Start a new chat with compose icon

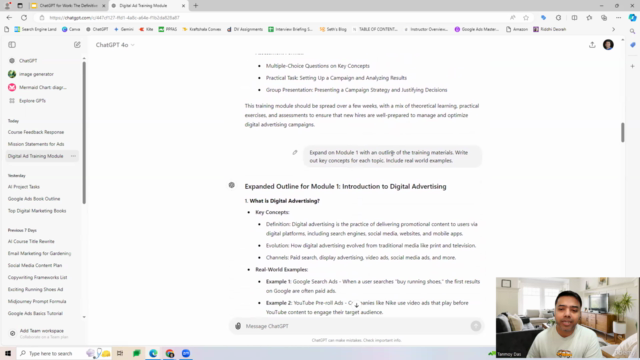click(x=77, y=44)
